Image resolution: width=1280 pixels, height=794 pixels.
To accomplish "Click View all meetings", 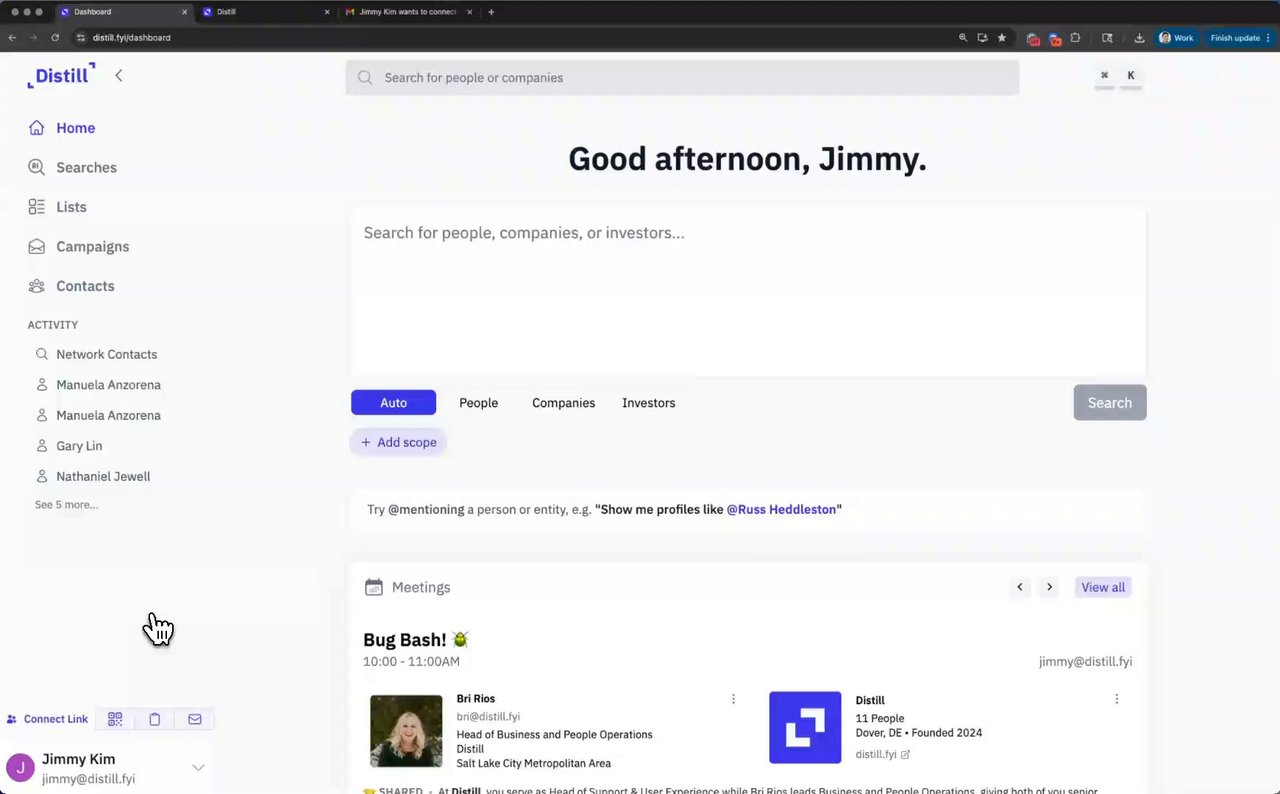I will point(1103,587).
